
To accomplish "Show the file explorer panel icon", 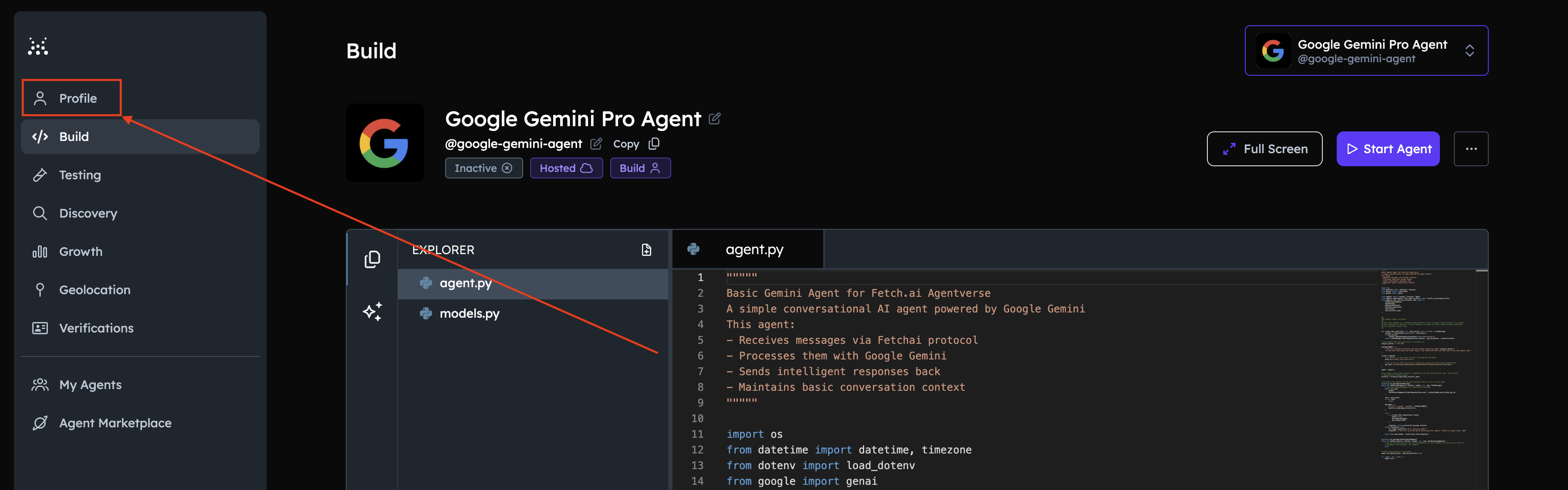I will 372,259.
